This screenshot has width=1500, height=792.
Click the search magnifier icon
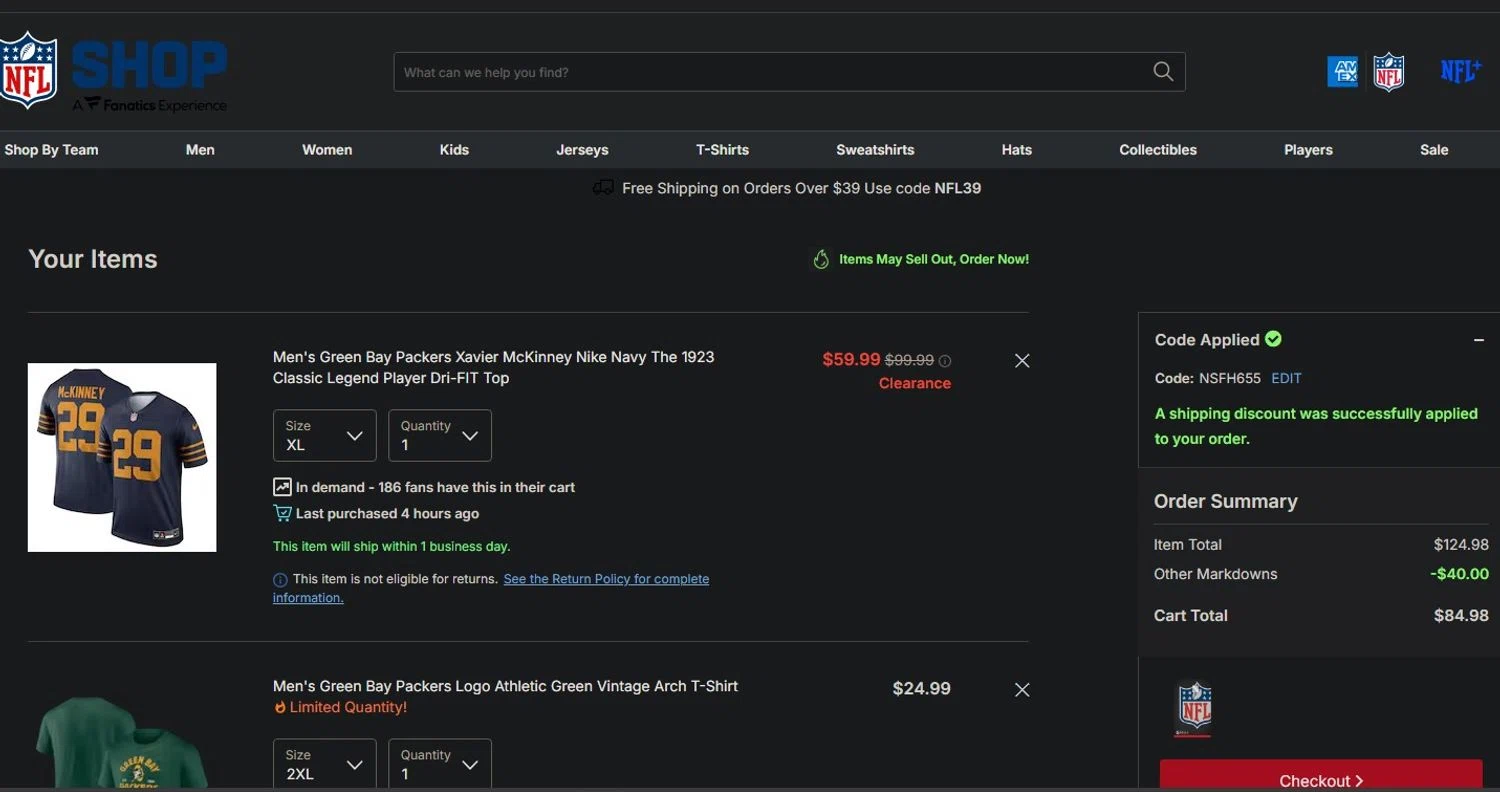click(x=1163, y=71)
